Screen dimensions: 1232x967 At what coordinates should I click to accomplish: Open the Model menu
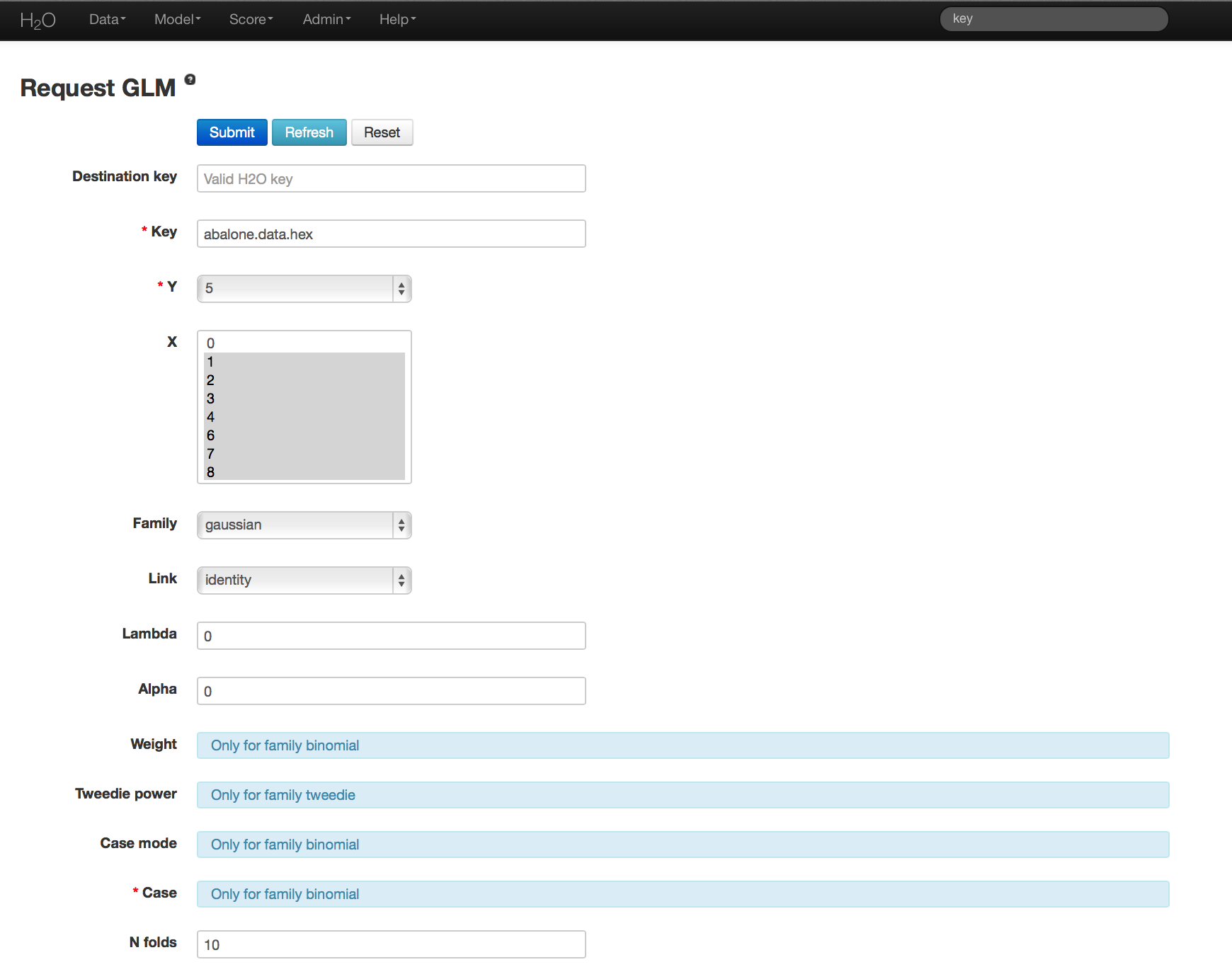point(177,20)
